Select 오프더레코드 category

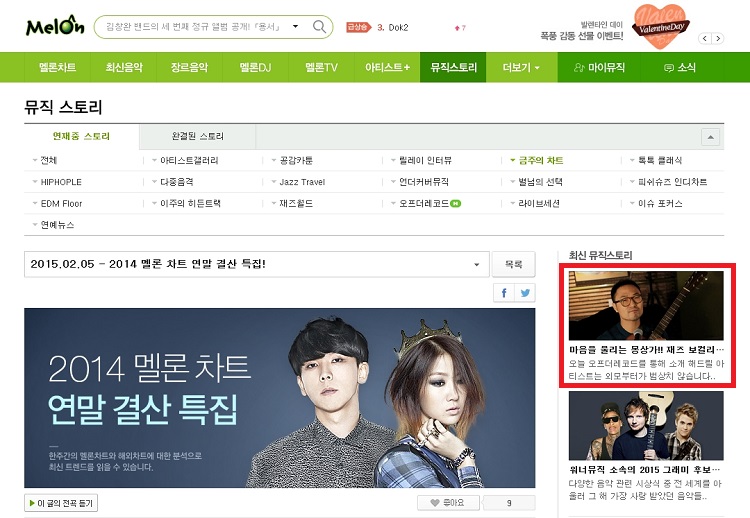[424, 203]
